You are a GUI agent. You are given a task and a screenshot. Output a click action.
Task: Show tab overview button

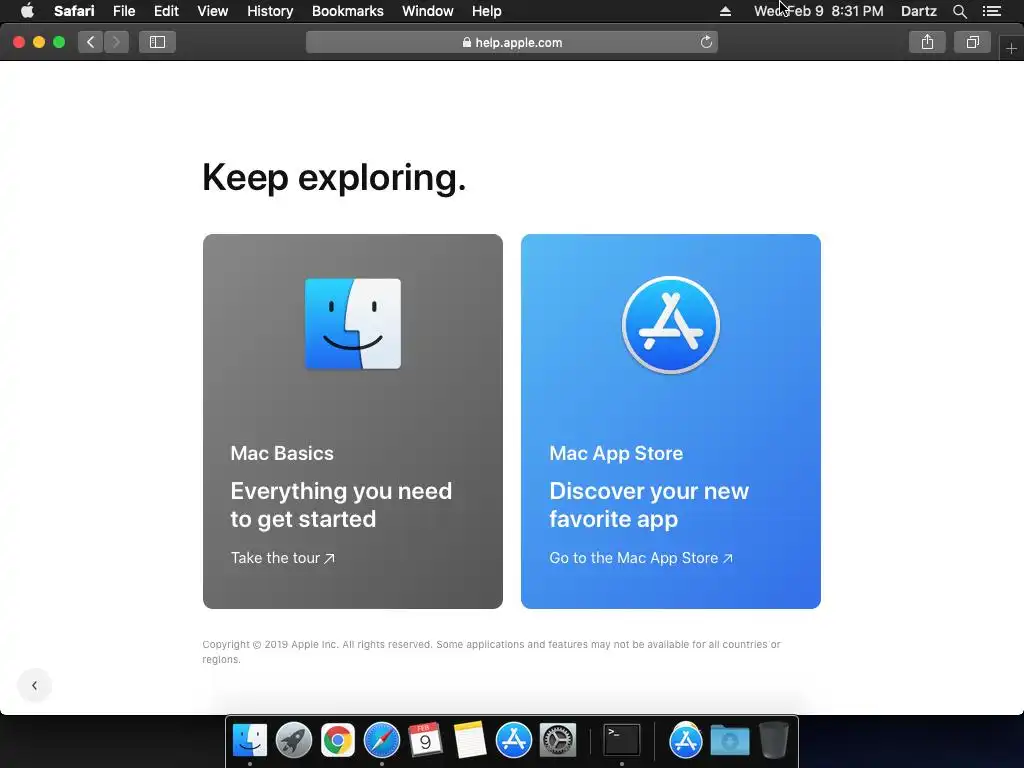pyautogui.click(x=972, y=42)
